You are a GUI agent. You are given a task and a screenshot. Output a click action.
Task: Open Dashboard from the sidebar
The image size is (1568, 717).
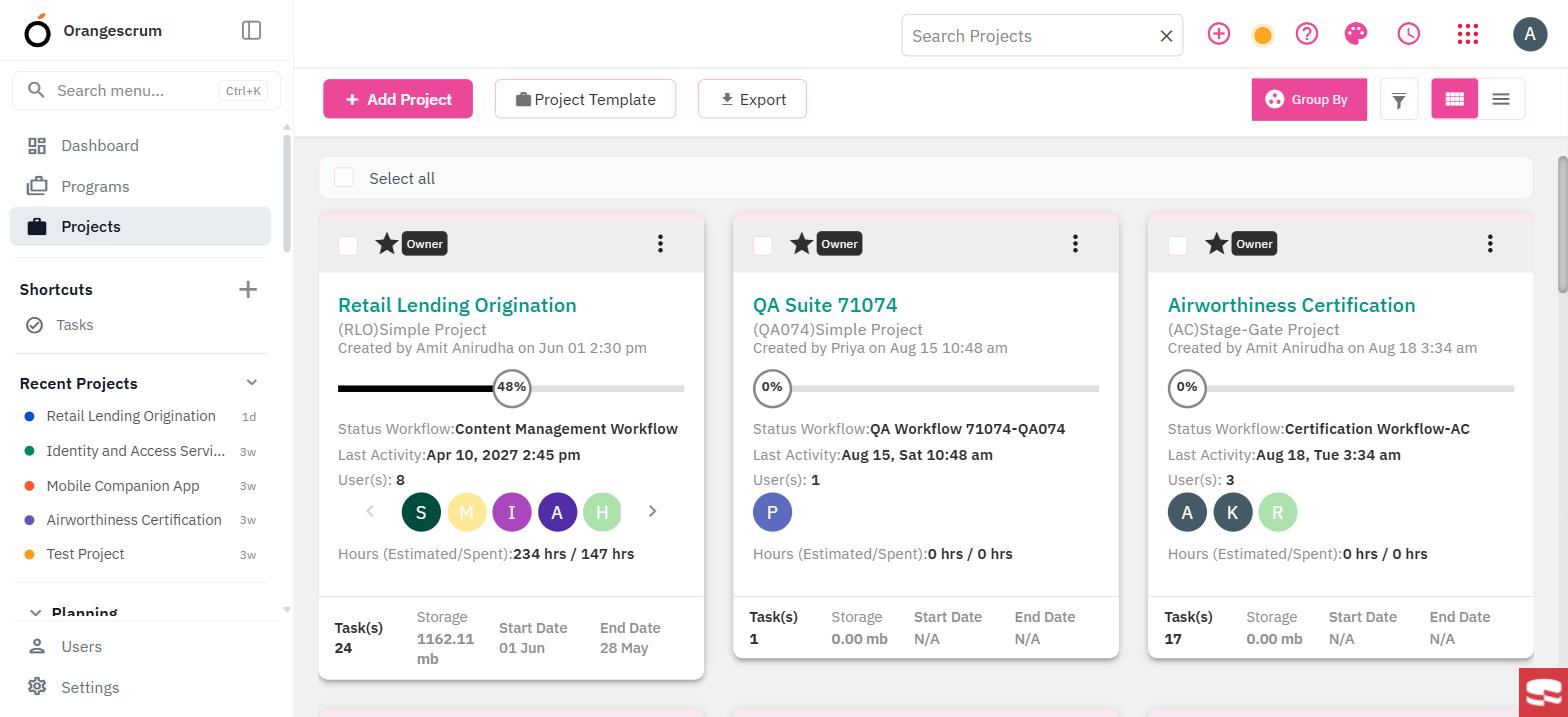140,146
